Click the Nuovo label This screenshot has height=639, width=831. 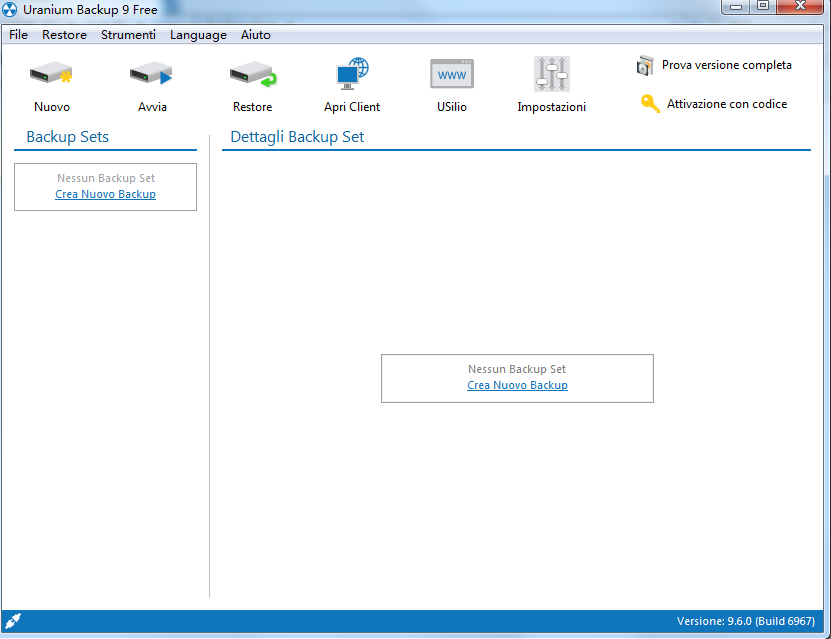point(52,107)
